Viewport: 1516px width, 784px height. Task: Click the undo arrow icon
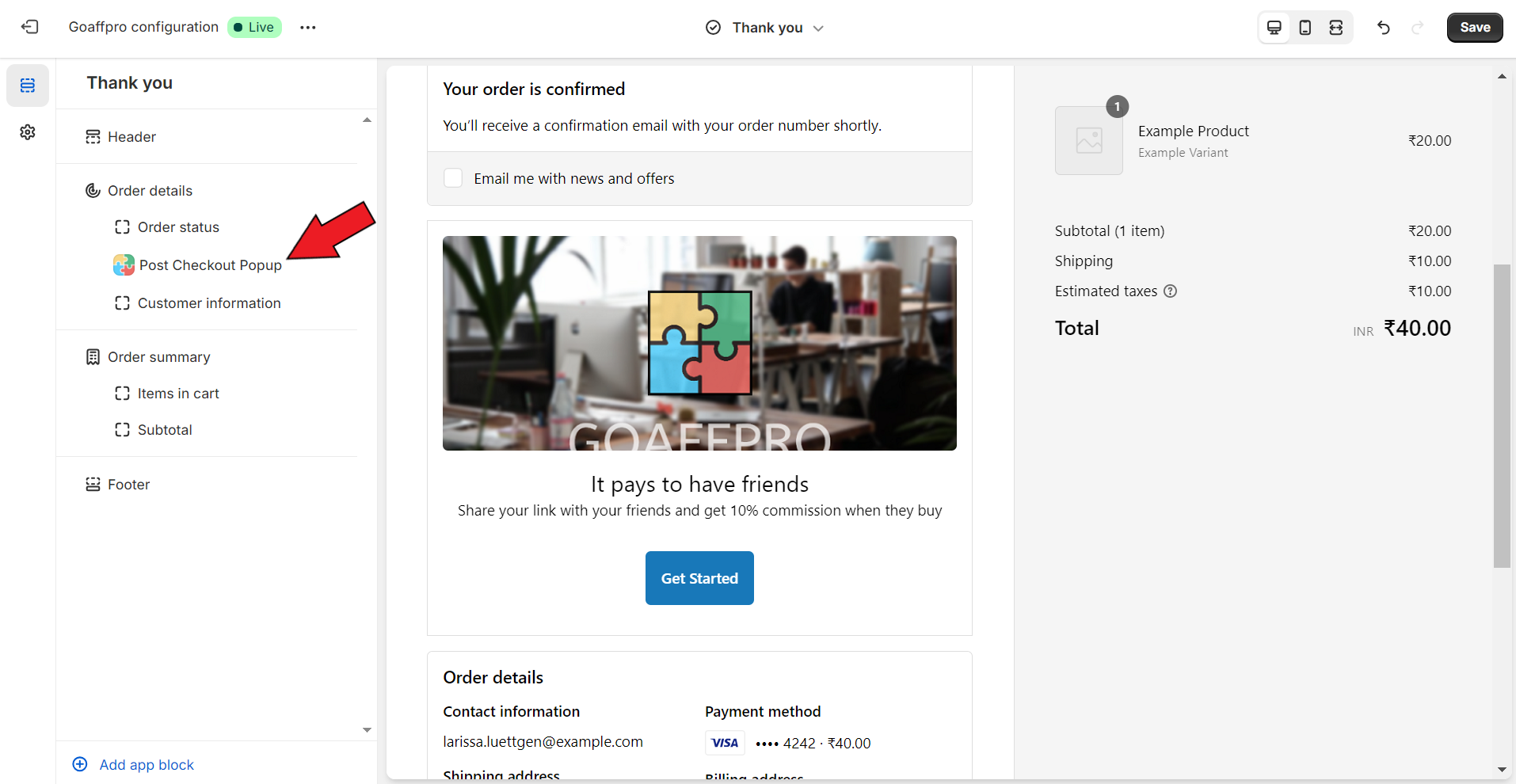point(1383,28)
